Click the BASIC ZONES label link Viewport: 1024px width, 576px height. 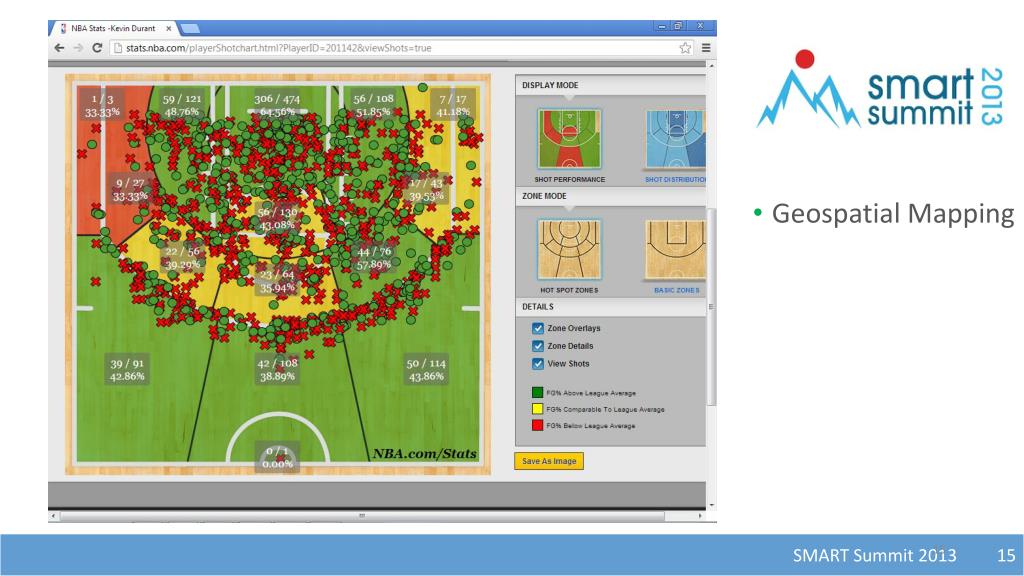click(x=677, y=290)
